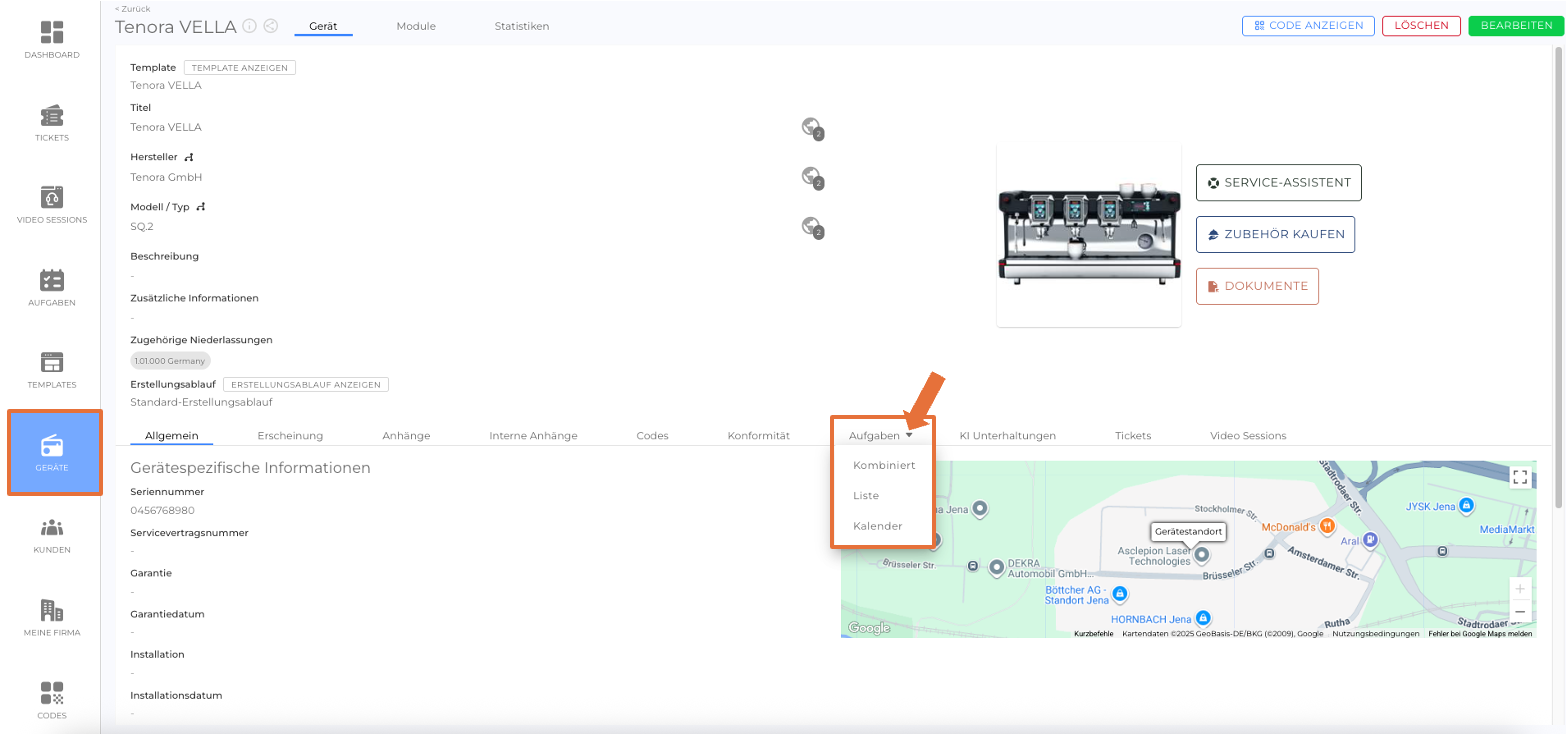
Task: Select Kombiniert from Aufgaben dropdown
Action: [x=883, y=465]
